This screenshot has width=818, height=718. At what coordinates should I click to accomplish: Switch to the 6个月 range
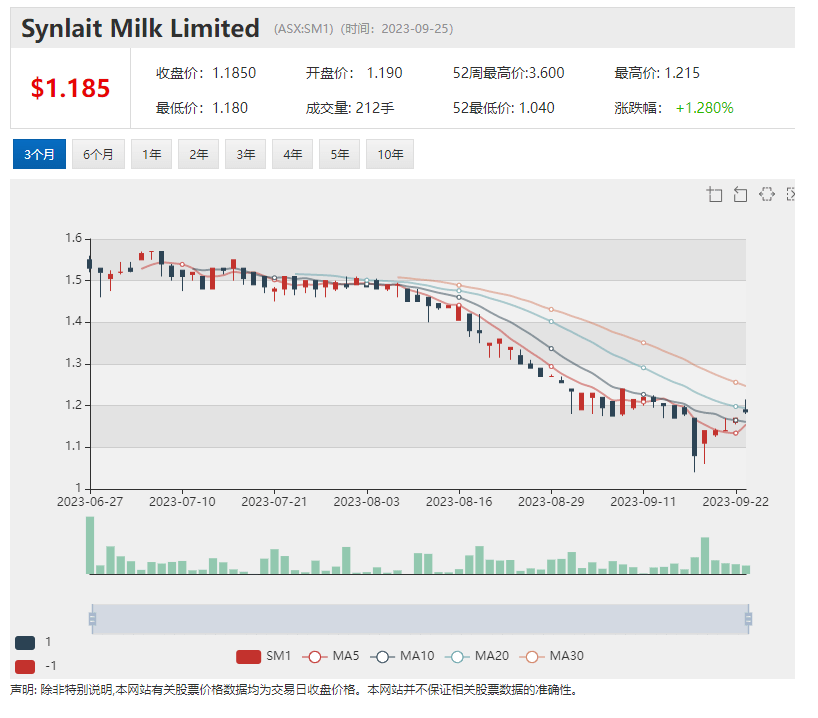[98, 154]
